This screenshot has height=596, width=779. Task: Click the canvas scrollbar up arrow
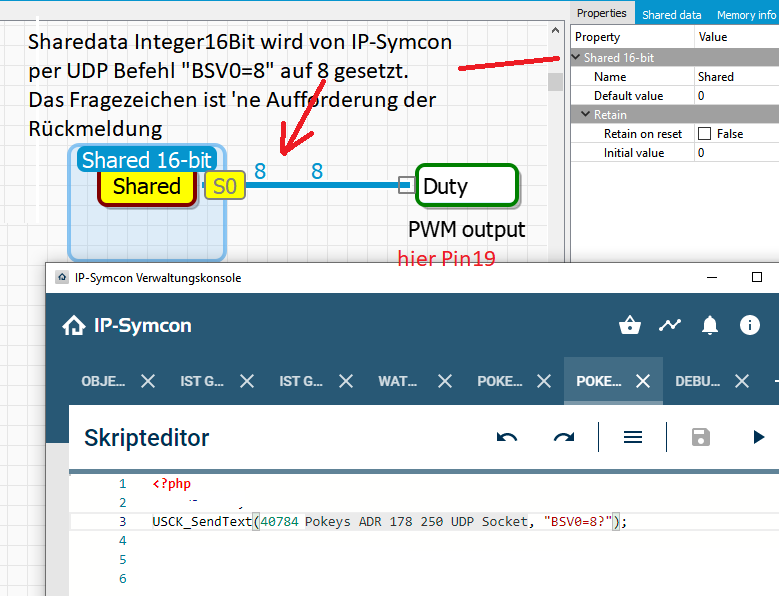click(x=555, y=31)
